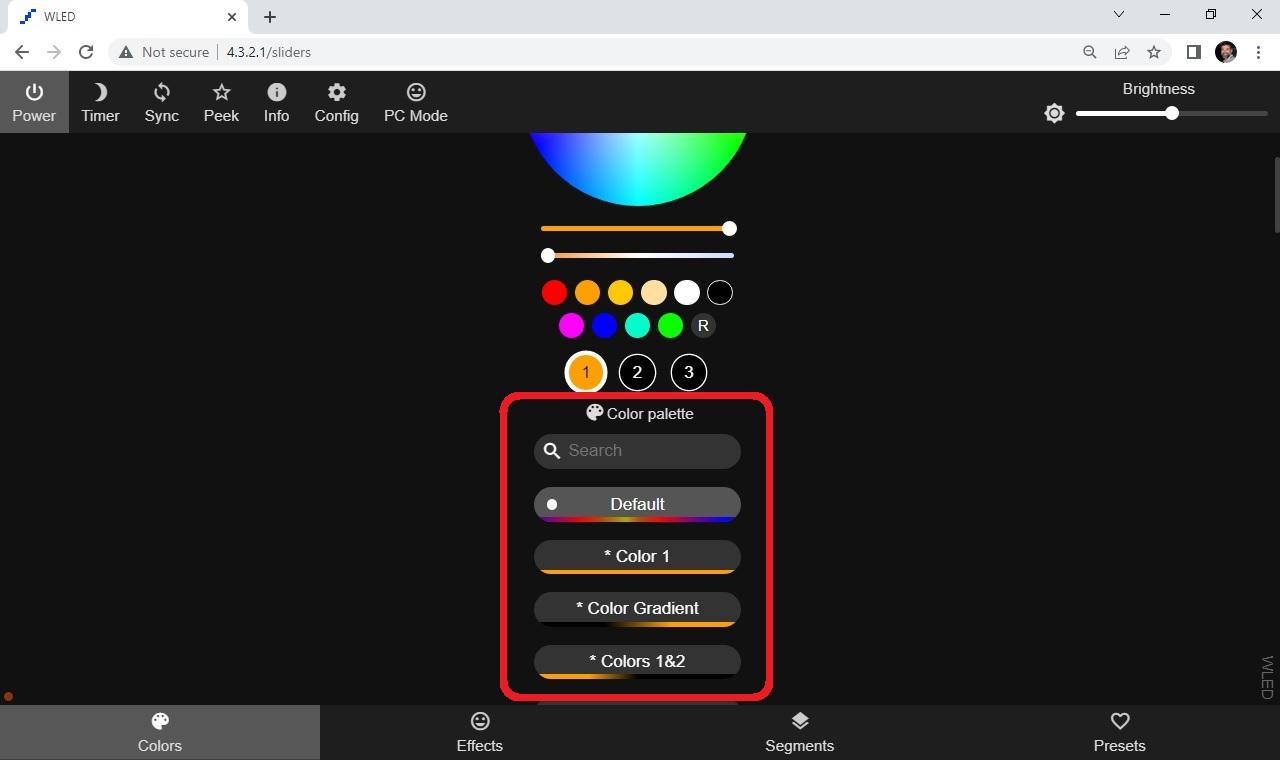Pick the red color swatch
This screenshot has height=760, width=1280.
coord(554,292)
